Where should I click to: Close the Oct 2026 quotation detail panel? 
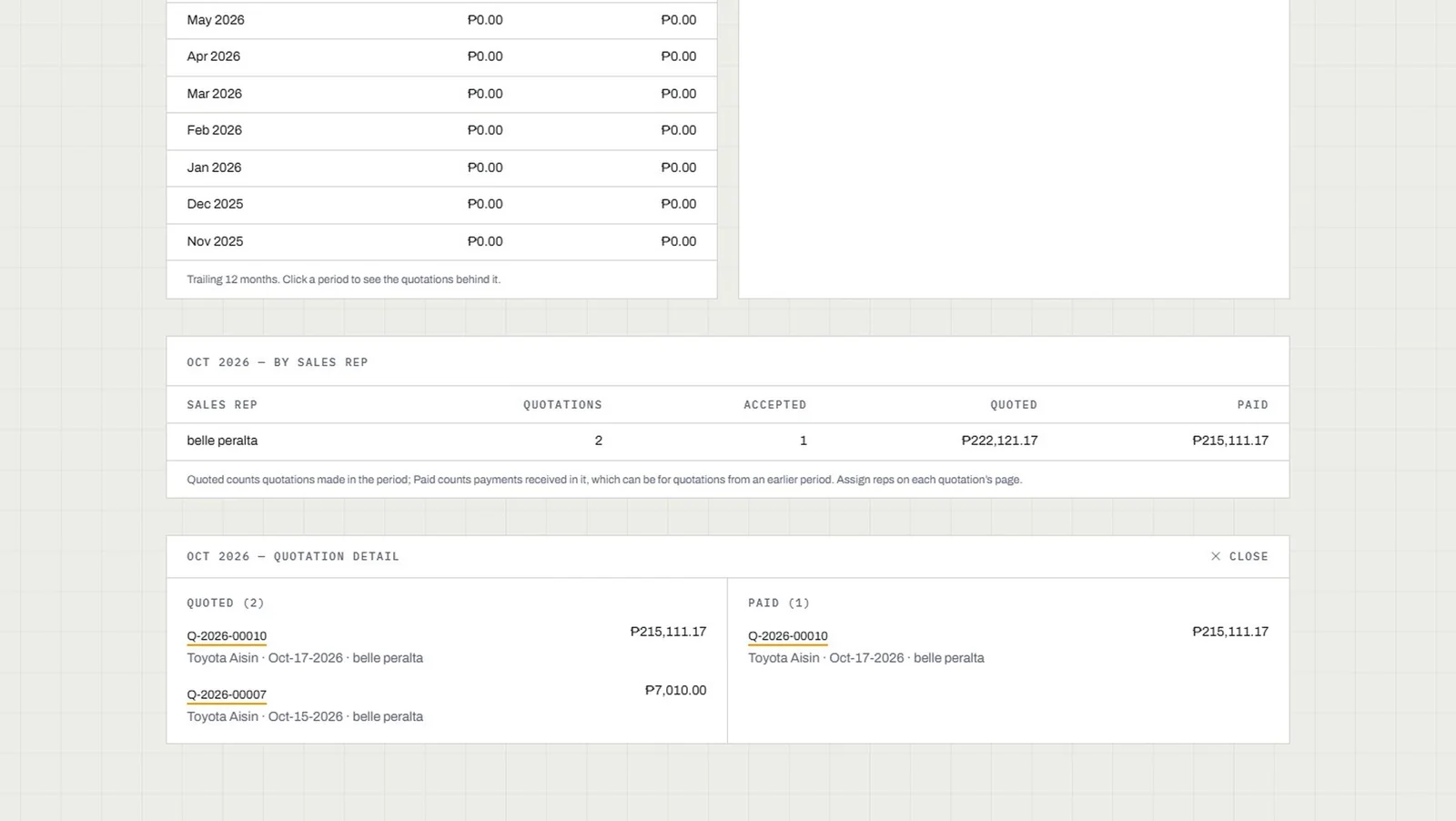pos(1239,556)
